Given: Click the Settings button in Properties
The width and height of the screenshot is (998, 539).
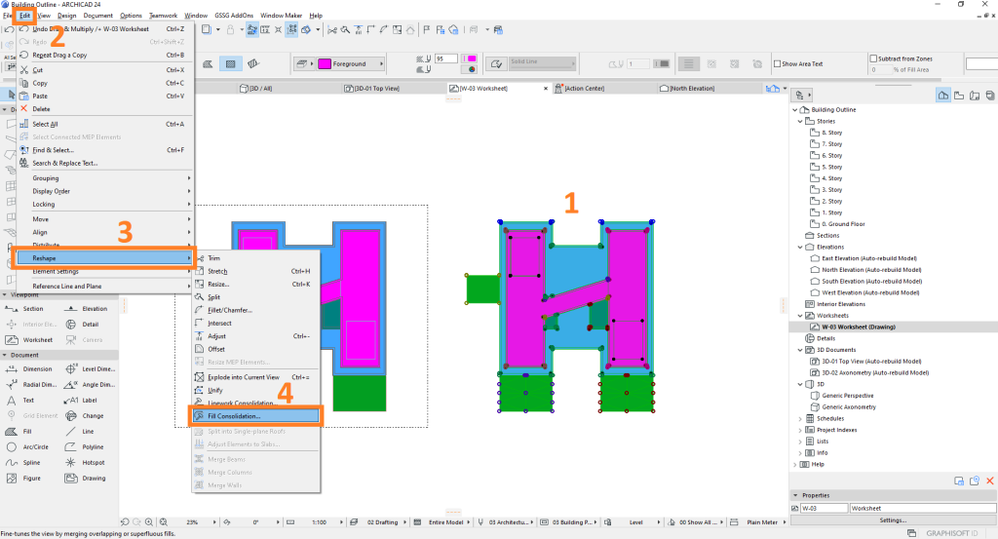Looking at the screenshot, I should coord(892,520).
